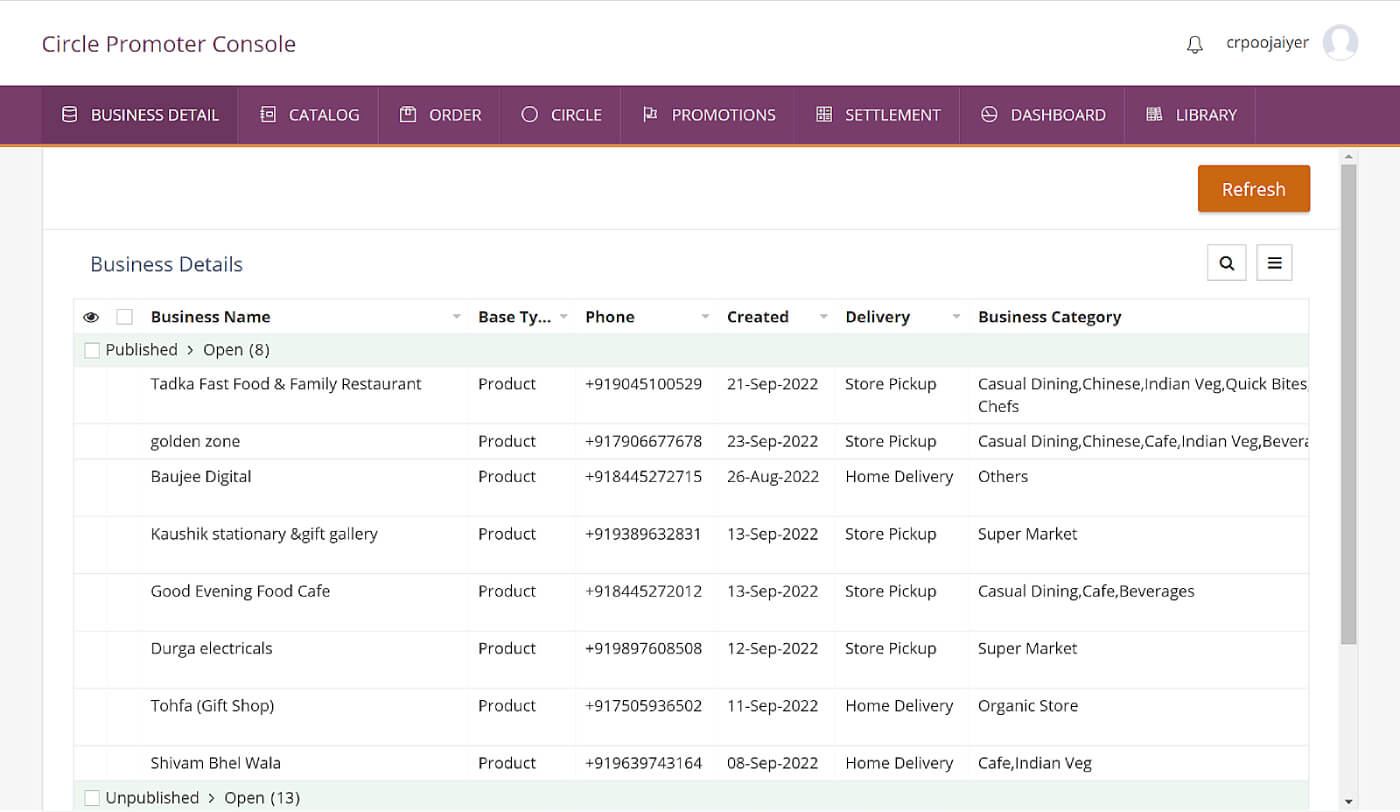Click the Dashboard clock icon
The width and height of the screenshot is (1400, 812).
point(989,114)
